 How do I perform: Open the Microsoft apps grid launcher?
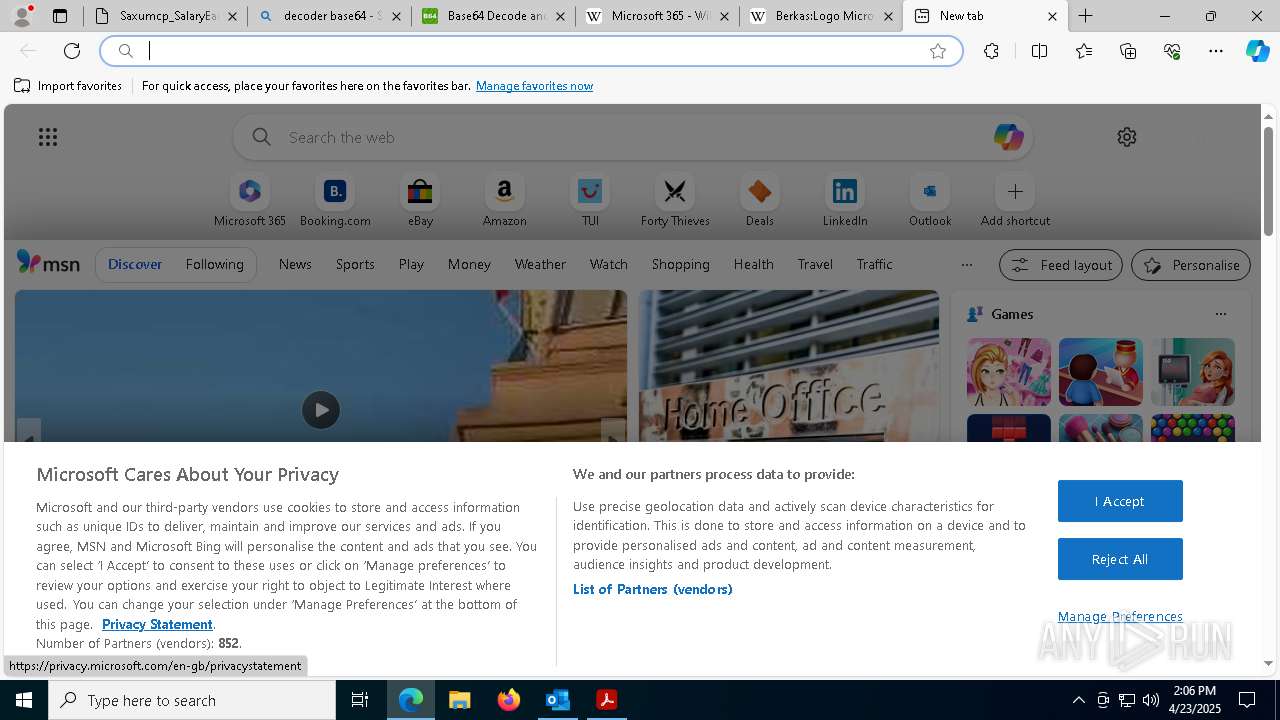tap(48, 137)
